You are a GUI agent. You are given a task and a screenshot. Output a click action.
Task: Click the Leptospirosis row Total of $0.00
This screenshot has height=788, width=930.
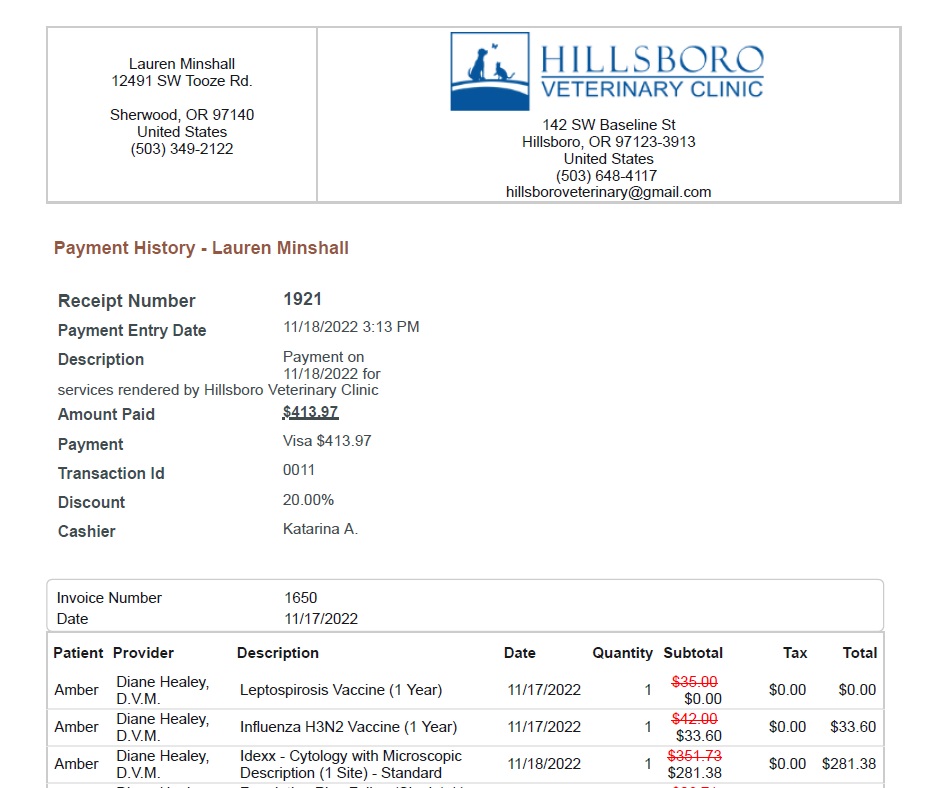point(857,690)
